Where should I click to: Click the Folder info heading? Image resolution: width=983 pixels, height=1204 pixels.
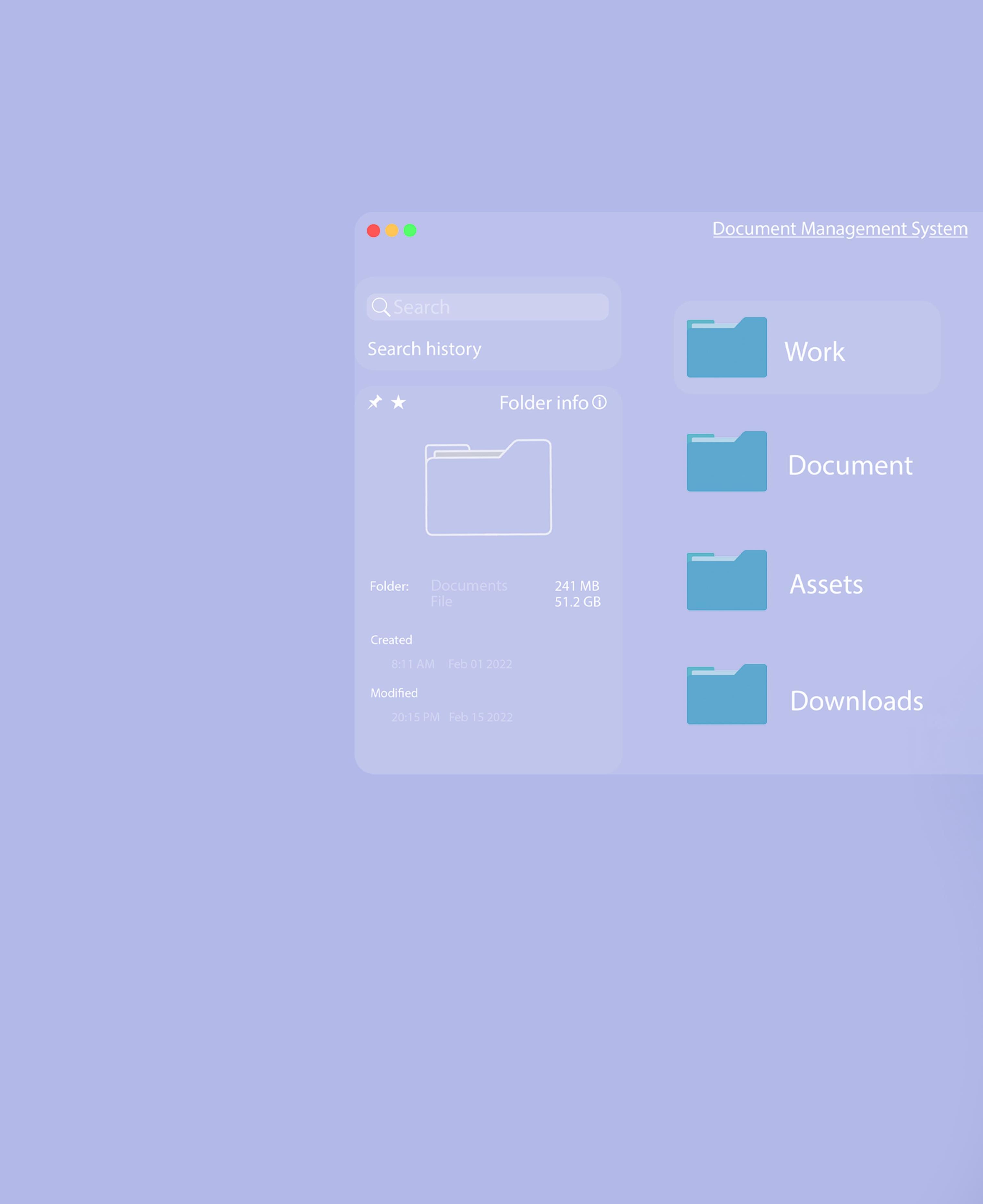point(544,403)
